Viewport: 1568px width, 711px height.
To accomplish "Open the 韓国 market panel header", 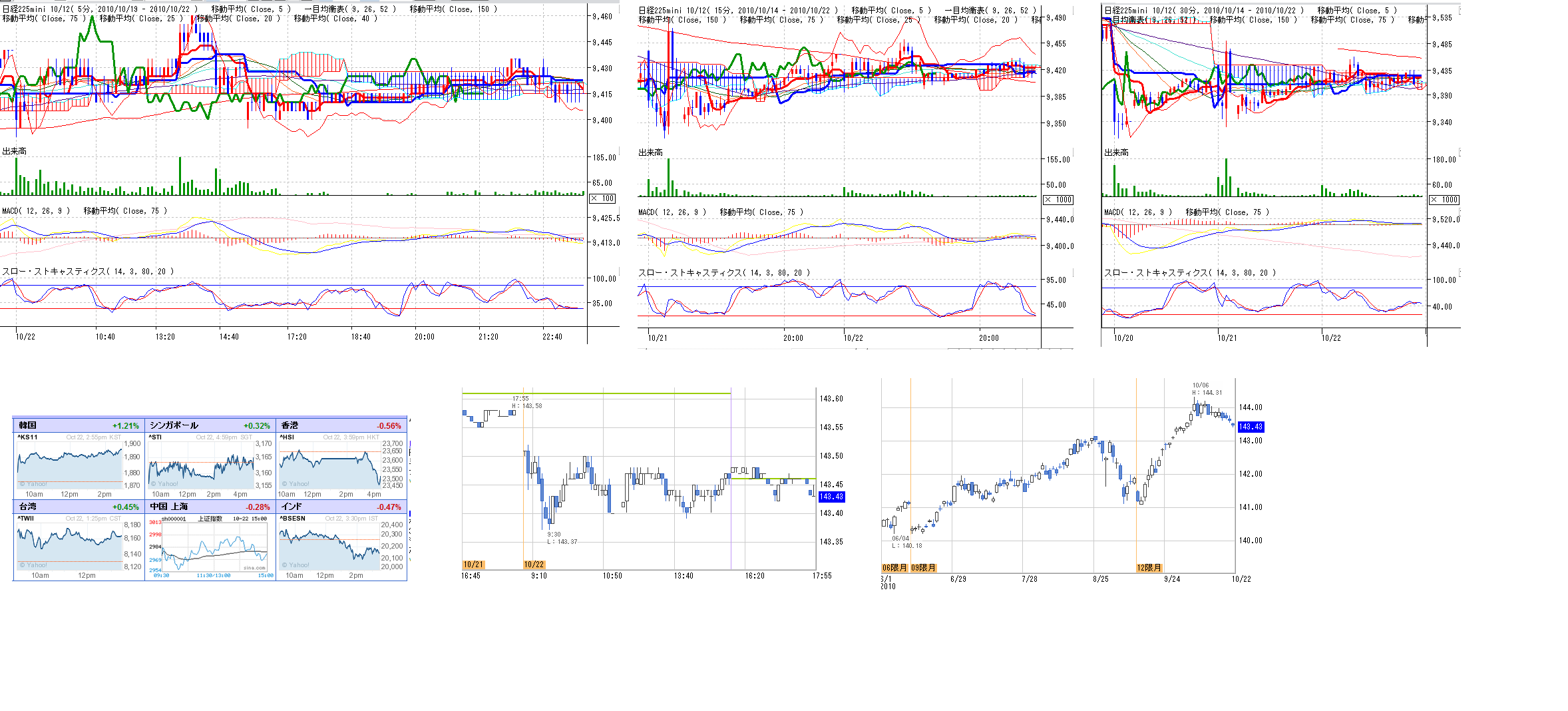I will 79,425.
